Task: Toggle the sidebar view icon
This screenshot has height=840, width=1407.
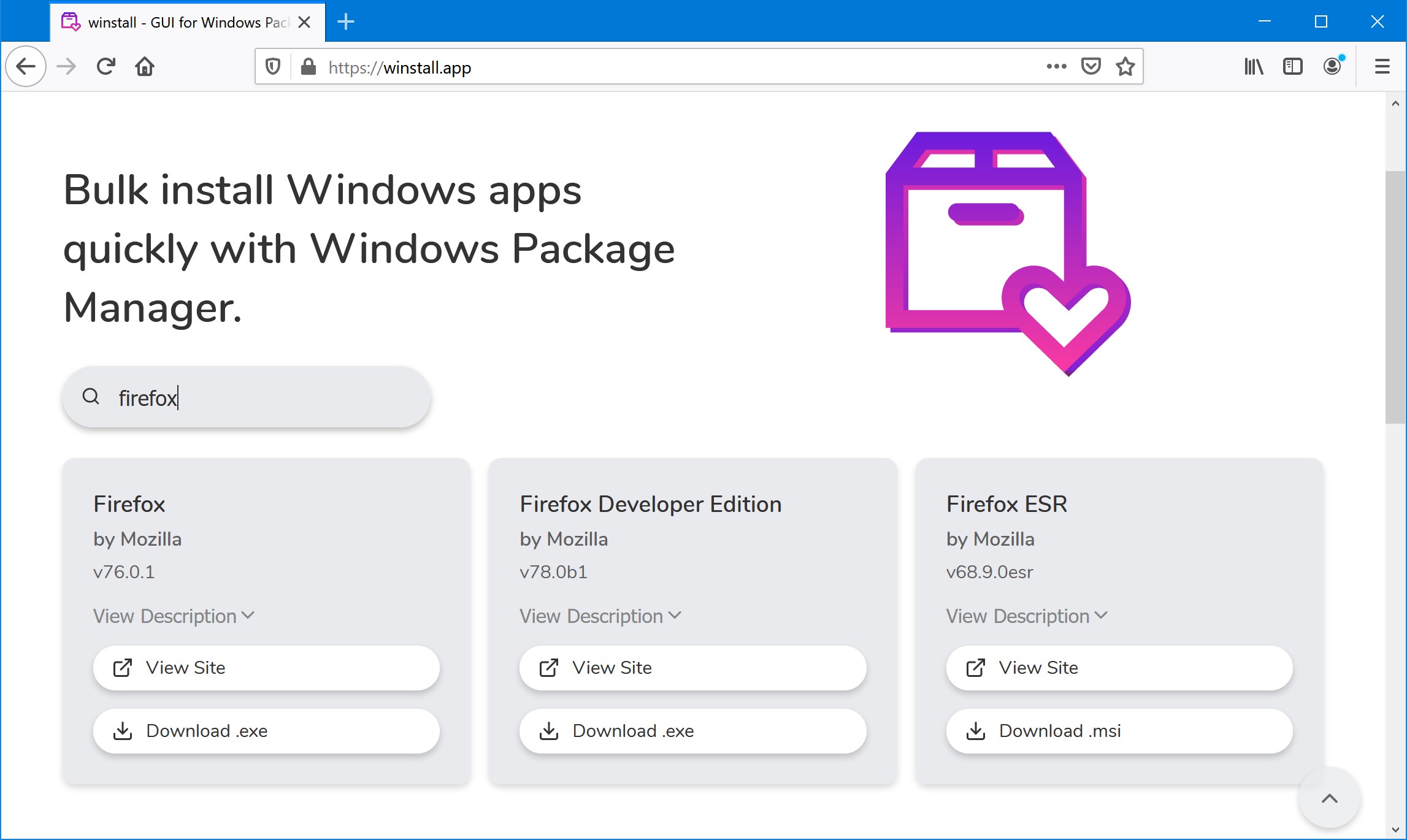Action: [1293, 66]
